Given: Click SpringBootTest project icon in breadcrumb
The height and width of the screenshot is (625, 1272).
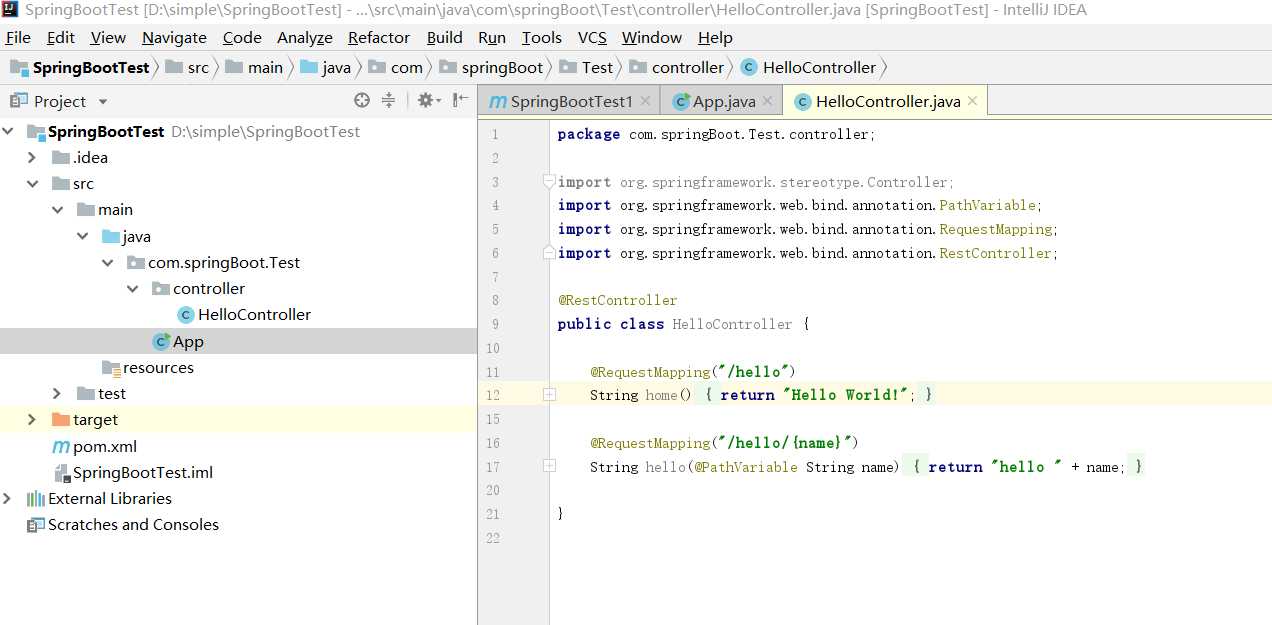Looking at the screenshot, I should (x=19, y=68).
